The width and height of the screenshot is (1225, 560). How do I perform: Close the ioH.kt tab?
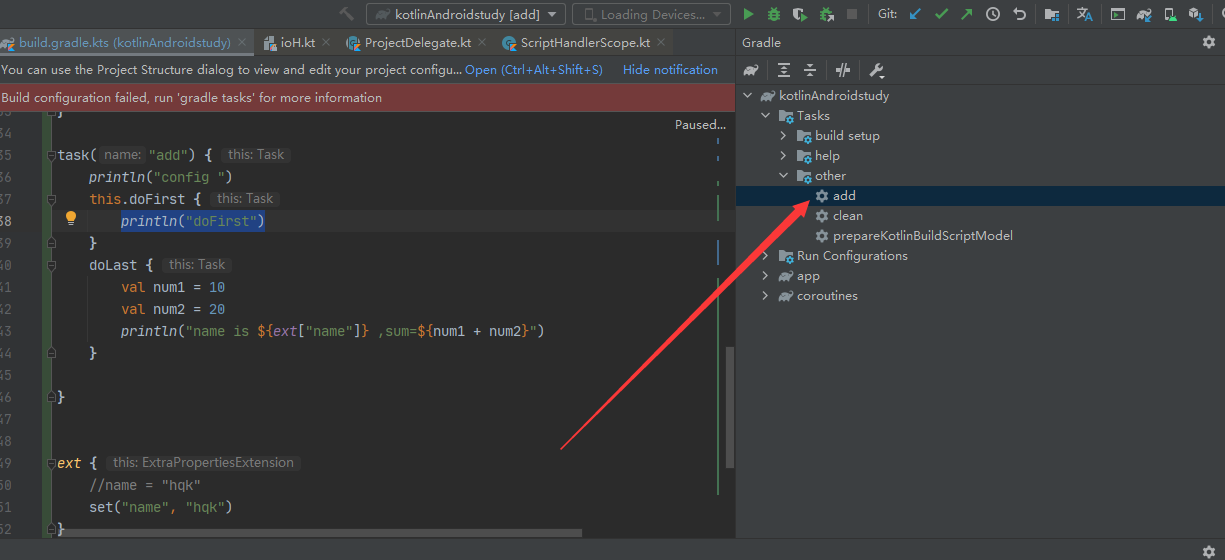pyautogui.click(x=326, y=43)
